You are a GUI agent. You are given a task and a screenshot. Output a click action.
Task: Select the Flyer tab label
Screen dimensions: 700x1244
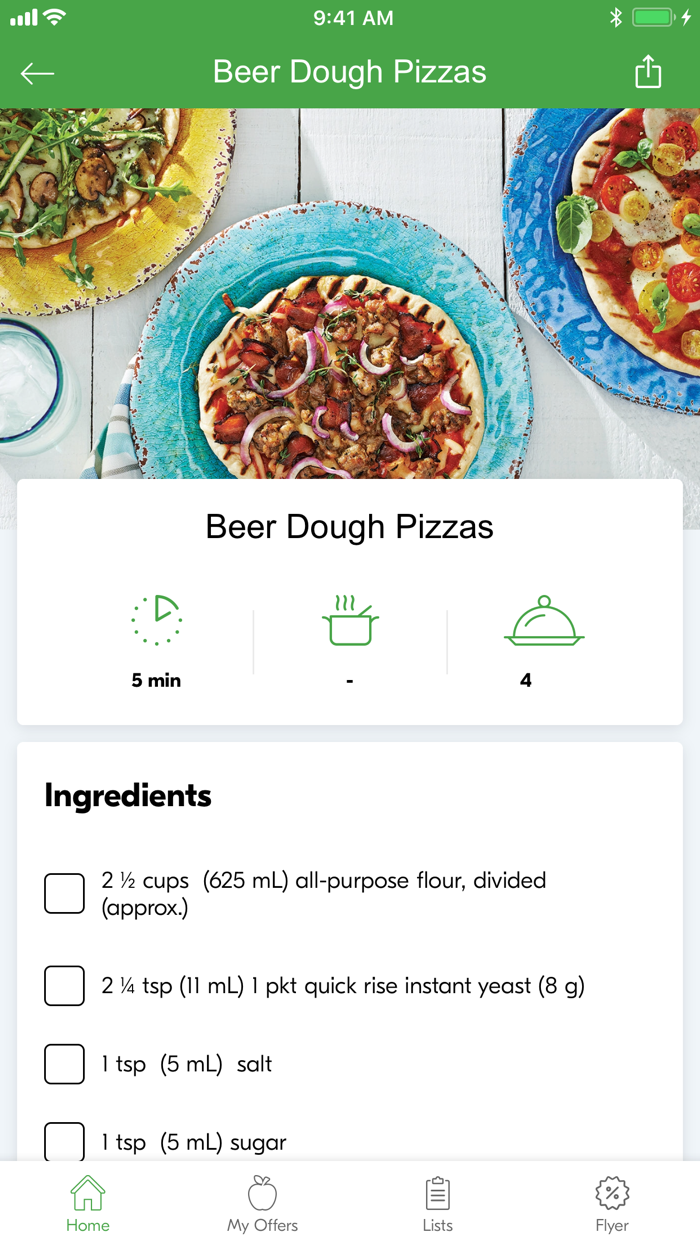point(611,1225)
